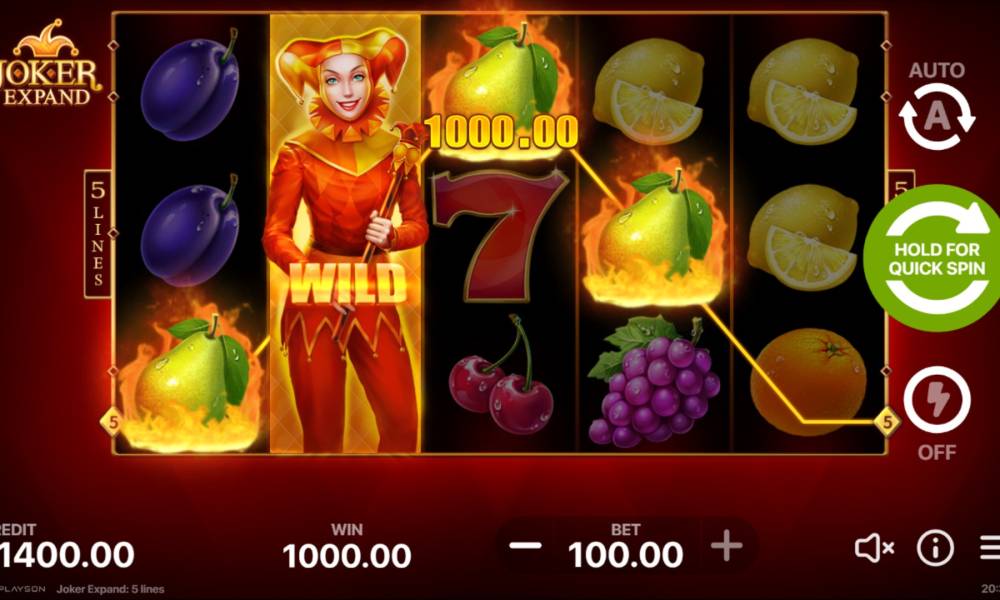
Task: Click the Joker Expand logo
Action: (x=50, y=64)
